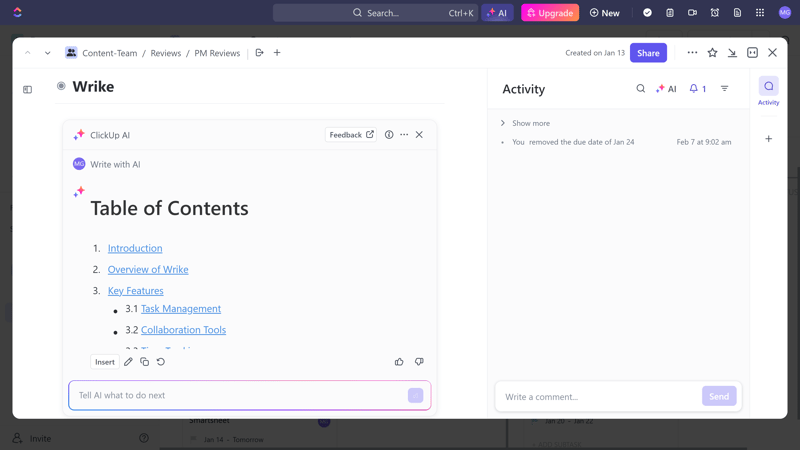Screen dimensions: 800x450
Task: Open the bell notifications showing 1
Action: pos(697,89)
